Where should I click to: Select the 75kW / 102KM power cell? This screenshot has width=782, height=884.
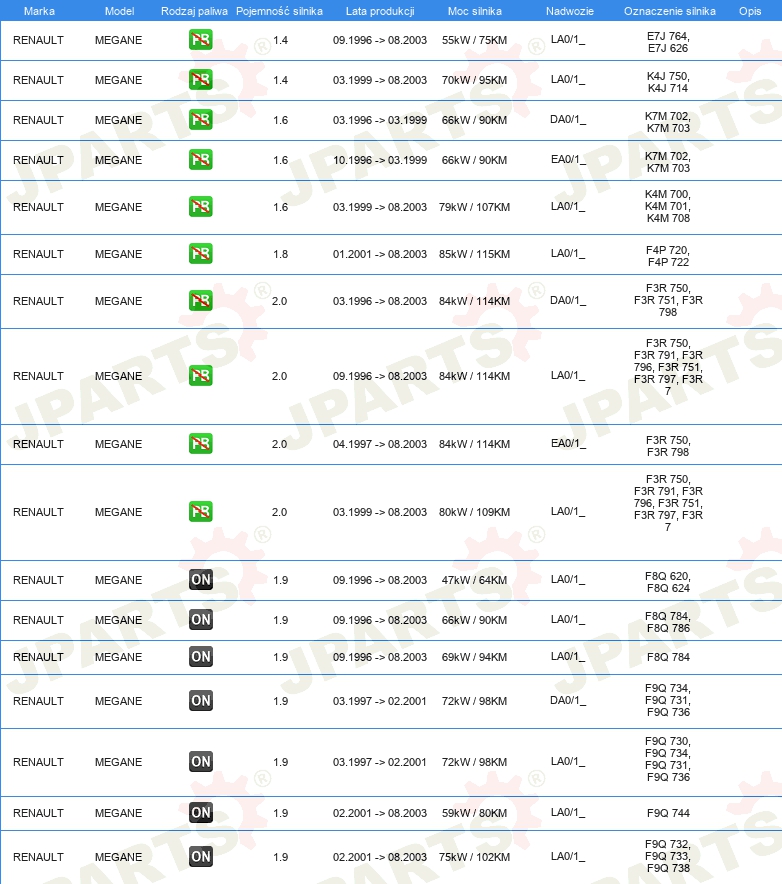474,857
